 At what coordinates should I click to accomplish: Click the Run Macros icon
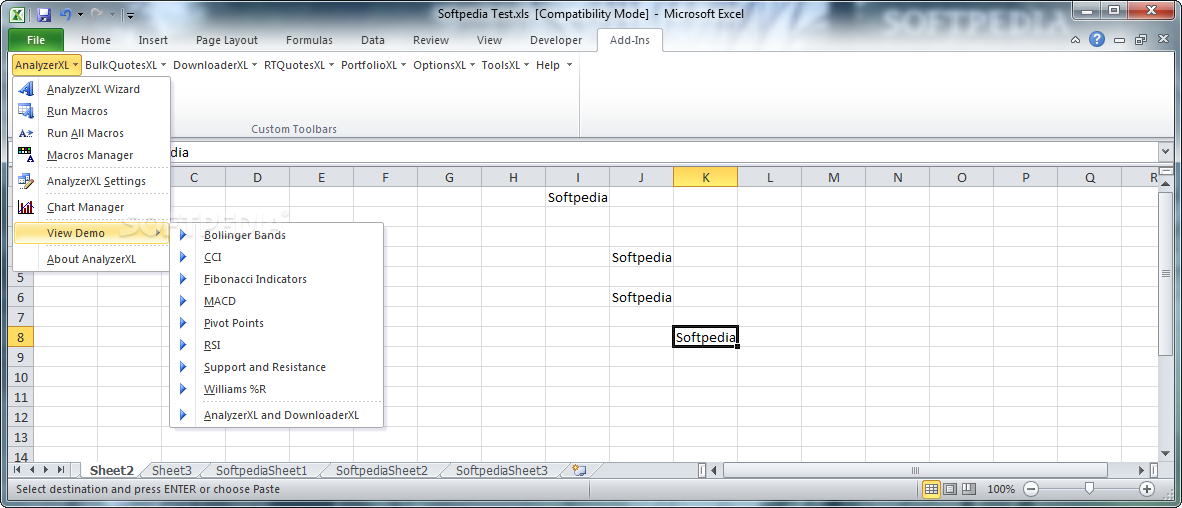[x=26, y=111]
